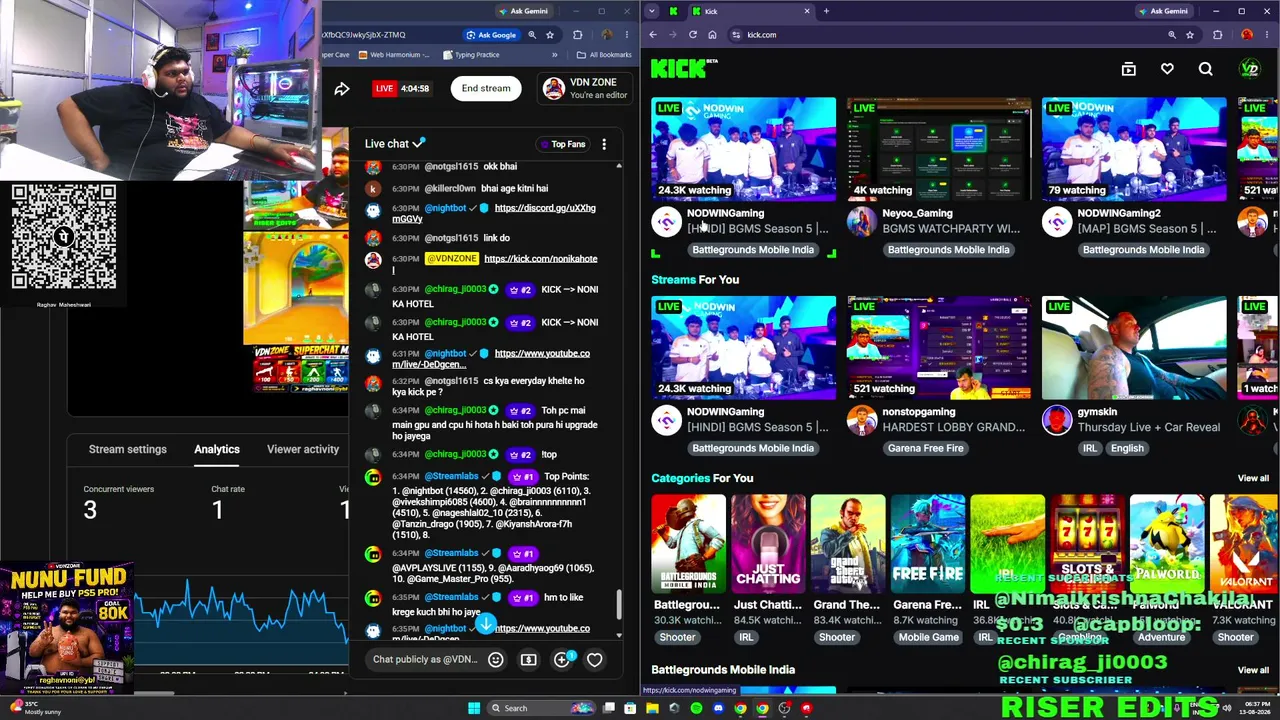Click the share arrow icon in YouTube Studio
Screen dimensions: 1280x720
tap(342, 89)
